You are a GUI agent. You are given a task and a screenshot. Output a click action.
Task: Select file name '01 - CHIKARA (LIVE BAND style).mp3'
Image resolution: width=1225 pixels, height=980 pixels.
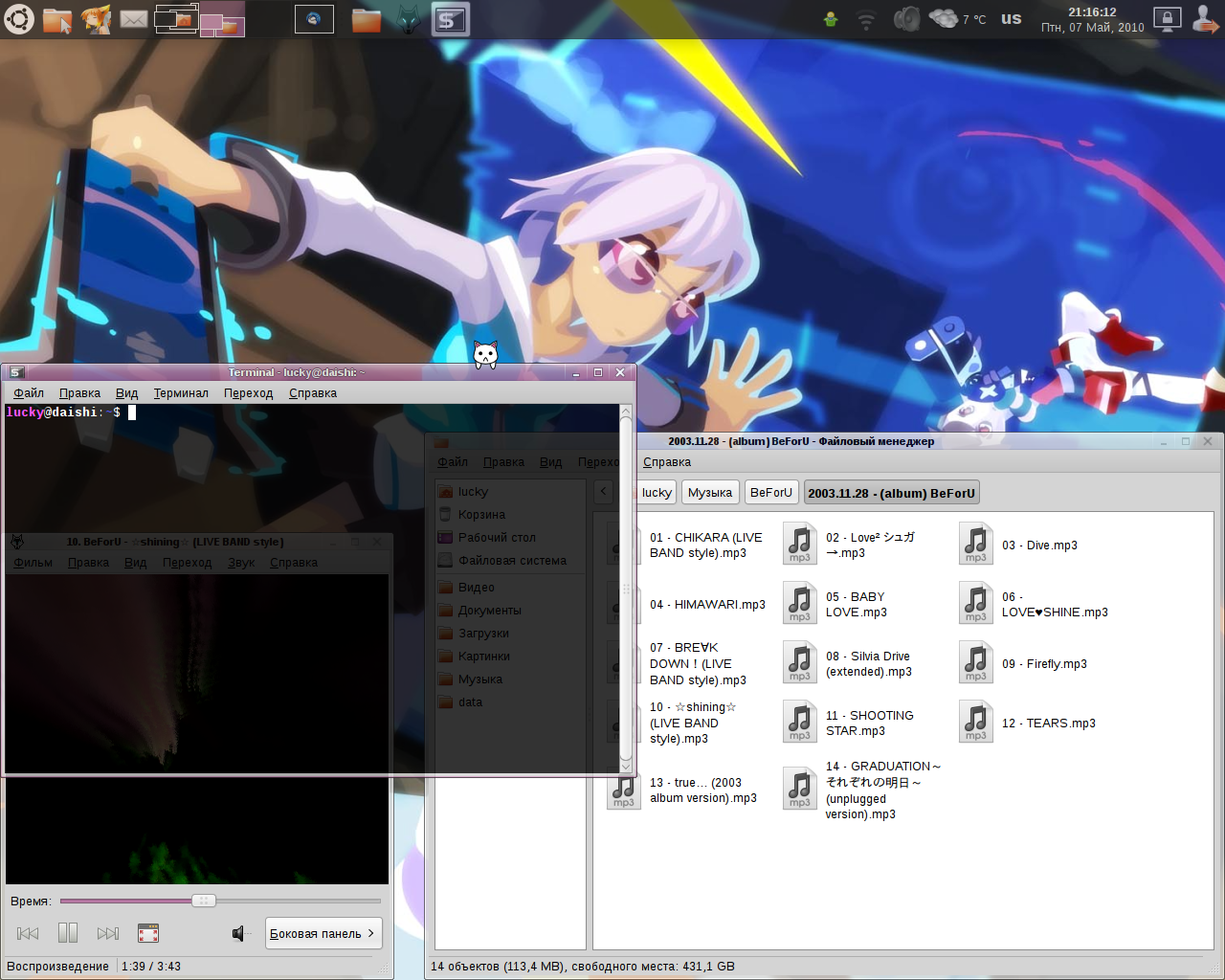click(x=706, y=545)
